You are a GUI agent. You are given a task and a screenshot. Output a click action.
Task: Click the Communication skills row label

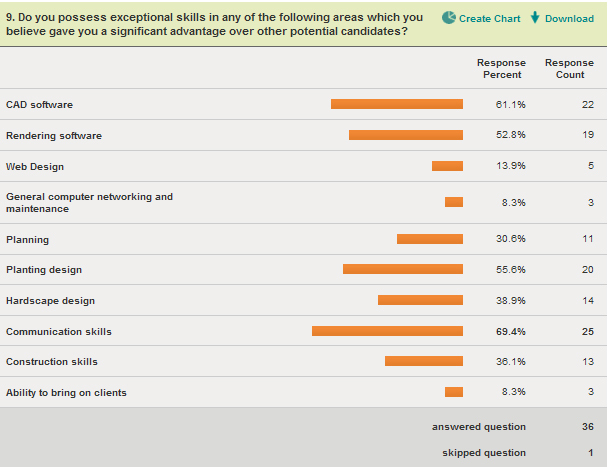[58, 332]
